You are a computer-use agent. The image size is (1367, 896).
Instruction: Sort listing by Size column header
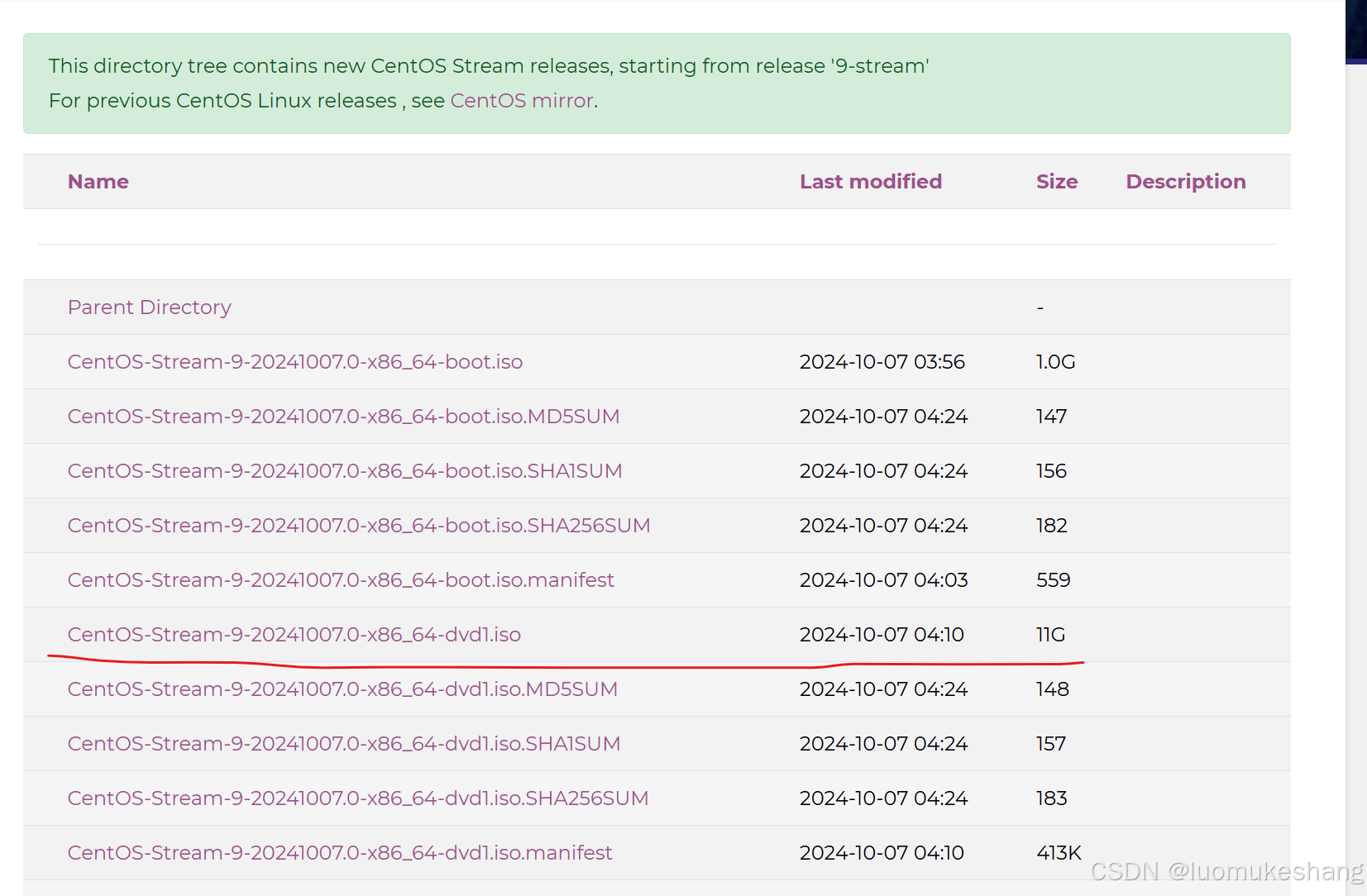(1057, 182)
